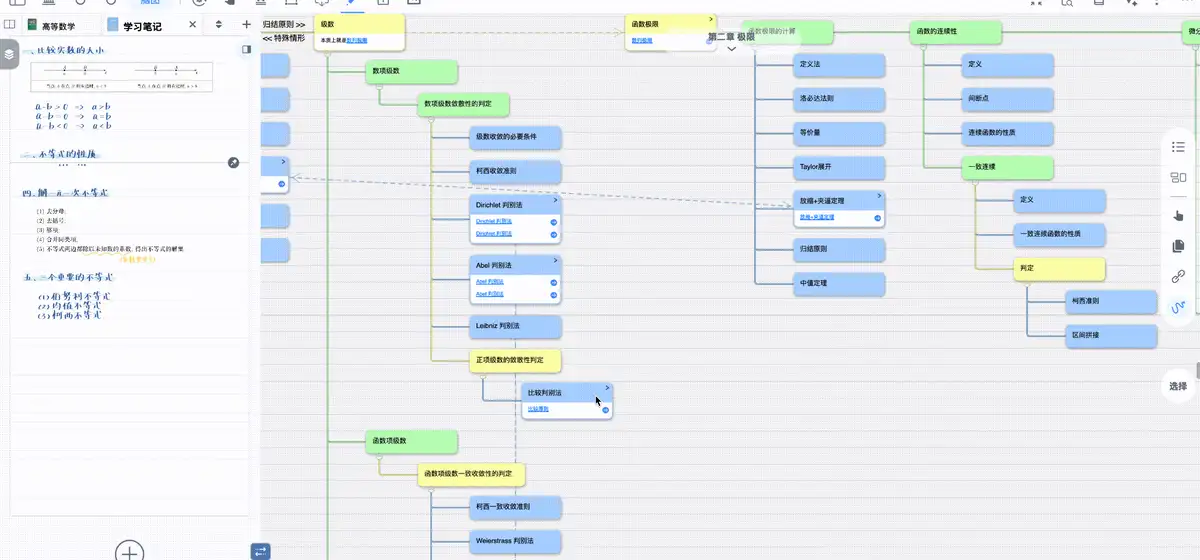Select the 级数收敛的必要条件 node

coord(515,137)
